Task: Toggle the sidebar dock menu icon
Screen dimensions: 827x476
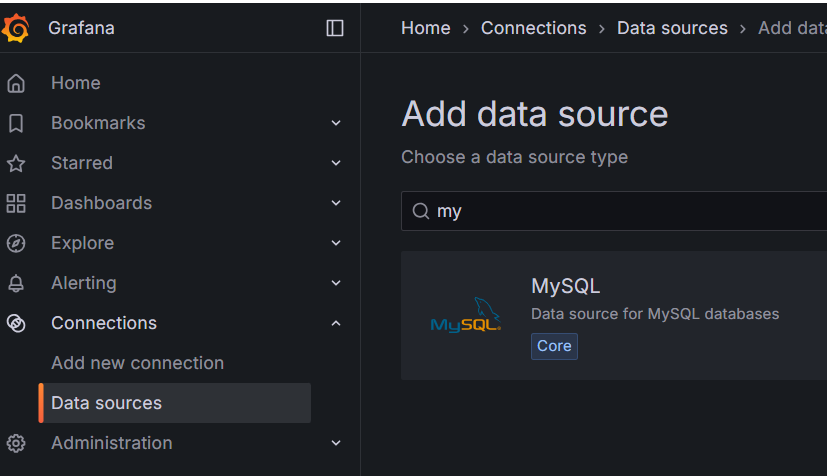Action: click(x=335, y=28)
